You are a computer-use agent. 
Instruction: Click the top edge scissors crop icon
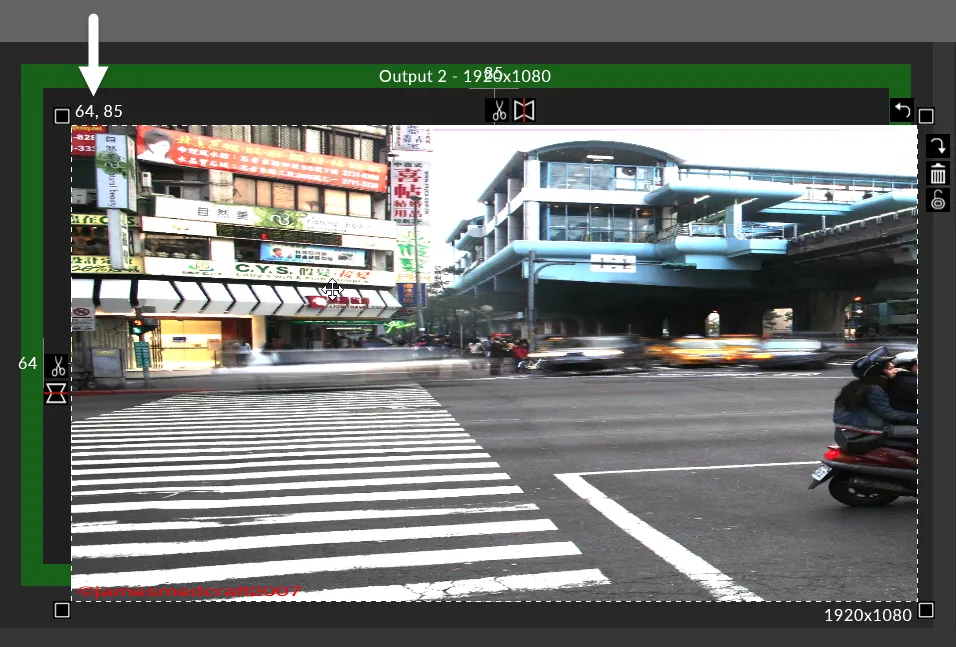click(498, 110)
